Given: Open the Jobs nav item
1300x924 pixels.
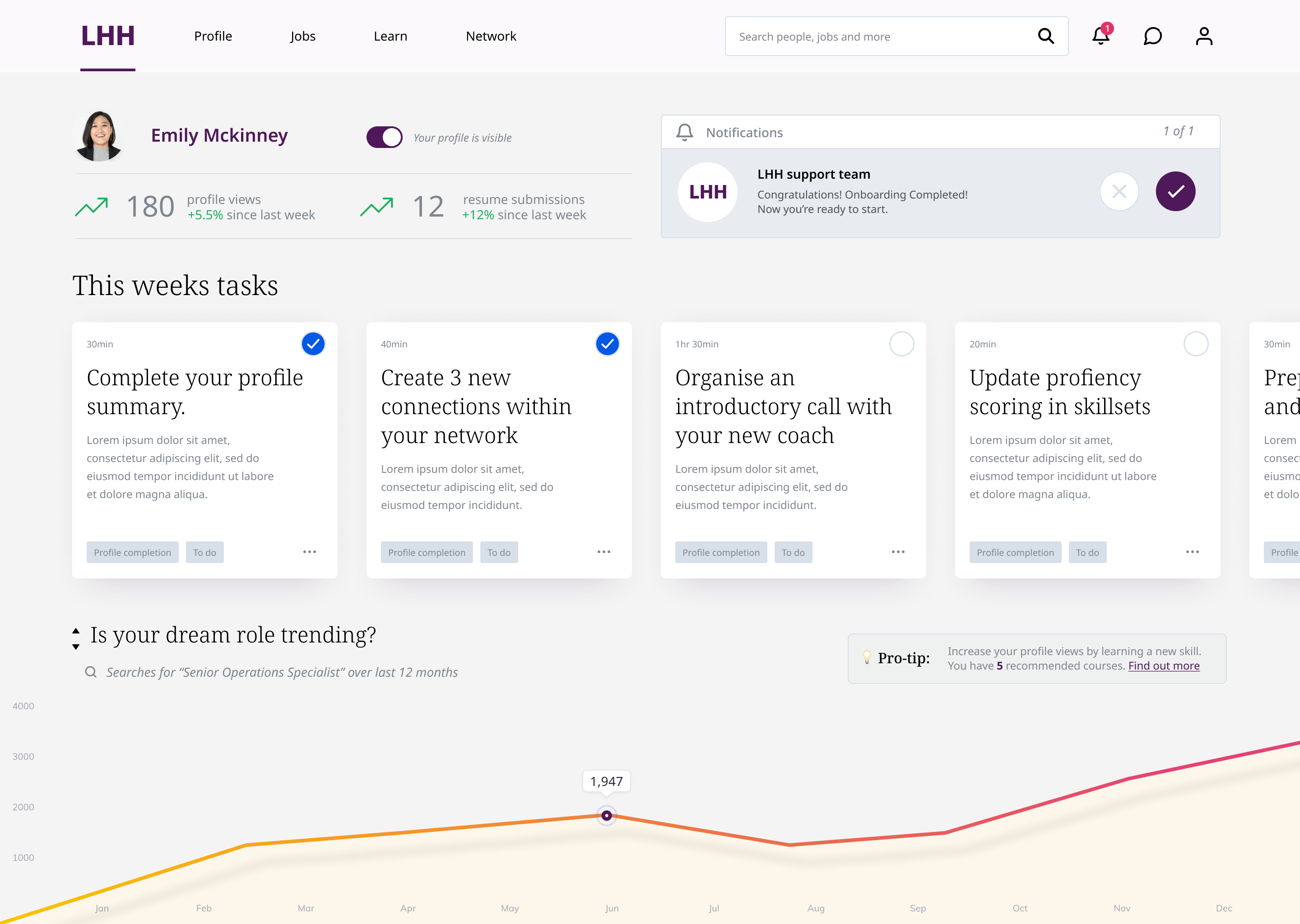Looking at the screenshot, I should pos(302,37).
